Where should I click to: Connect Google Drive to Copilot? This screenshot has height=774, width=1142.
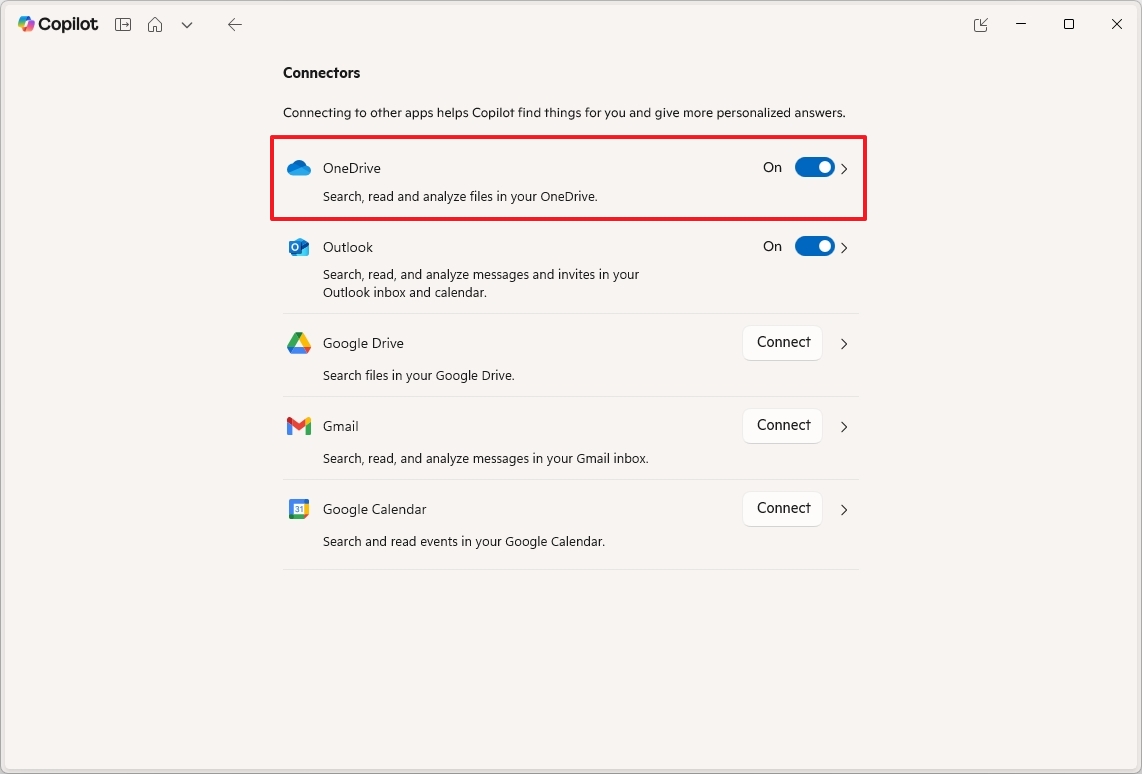783,343
